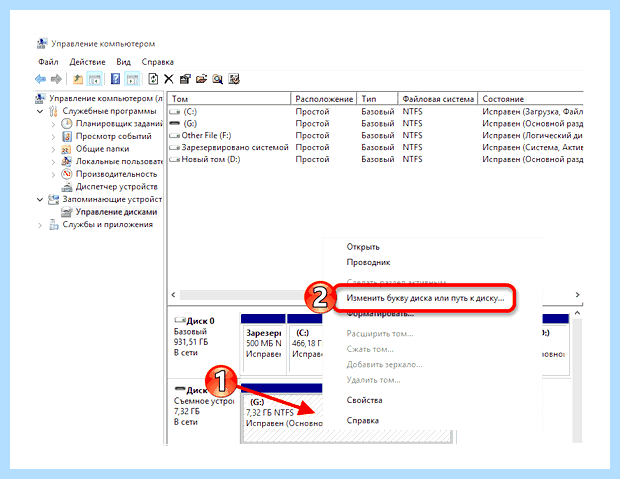Click the last toolbar icon with checklist

pos(234,79)
